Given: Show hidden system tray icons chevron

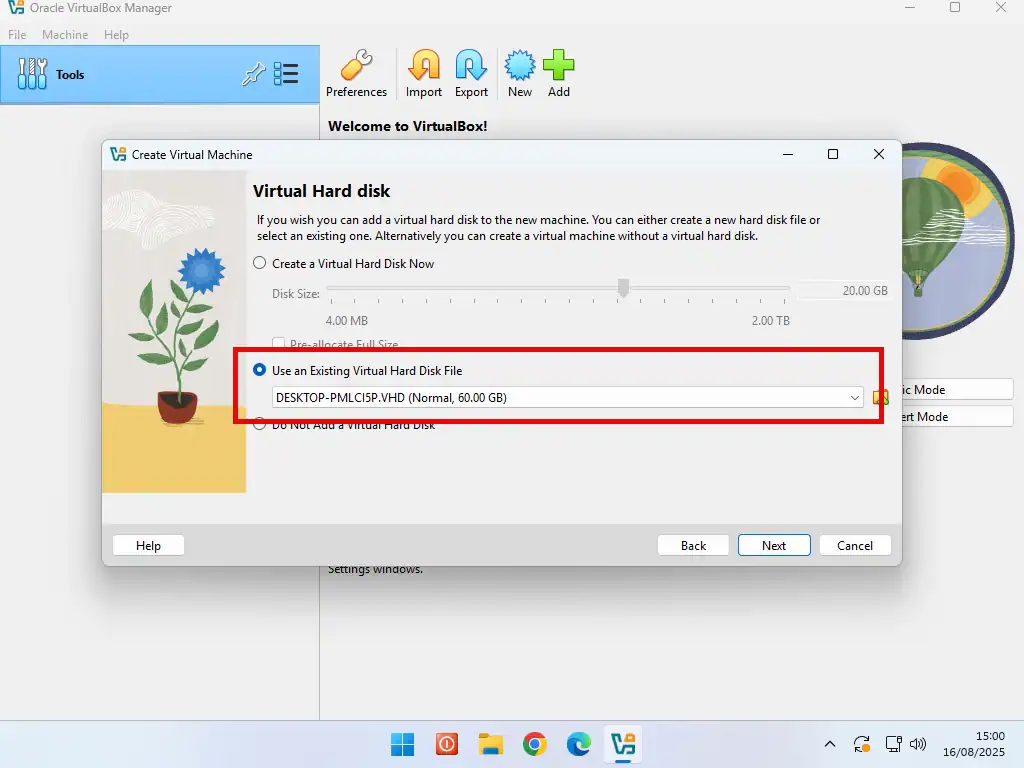Looking at the screenshot, I should point(829,744).
